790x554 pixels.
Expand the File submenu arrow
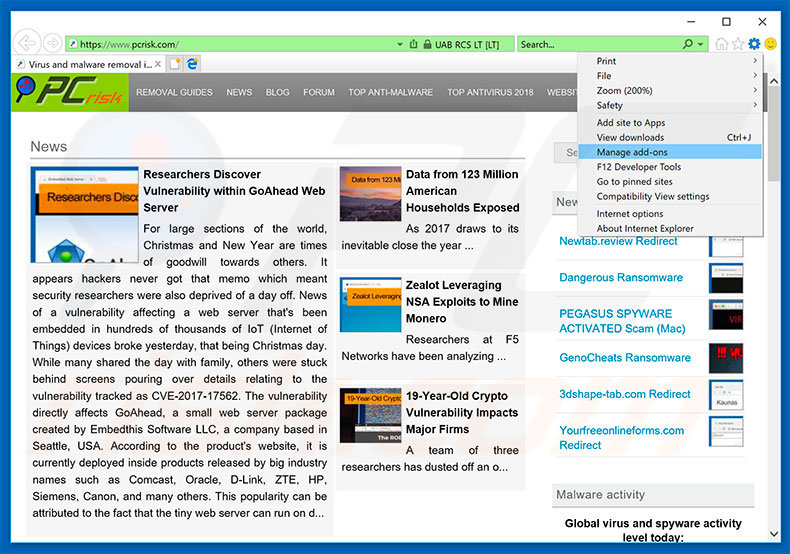[755, 75]
